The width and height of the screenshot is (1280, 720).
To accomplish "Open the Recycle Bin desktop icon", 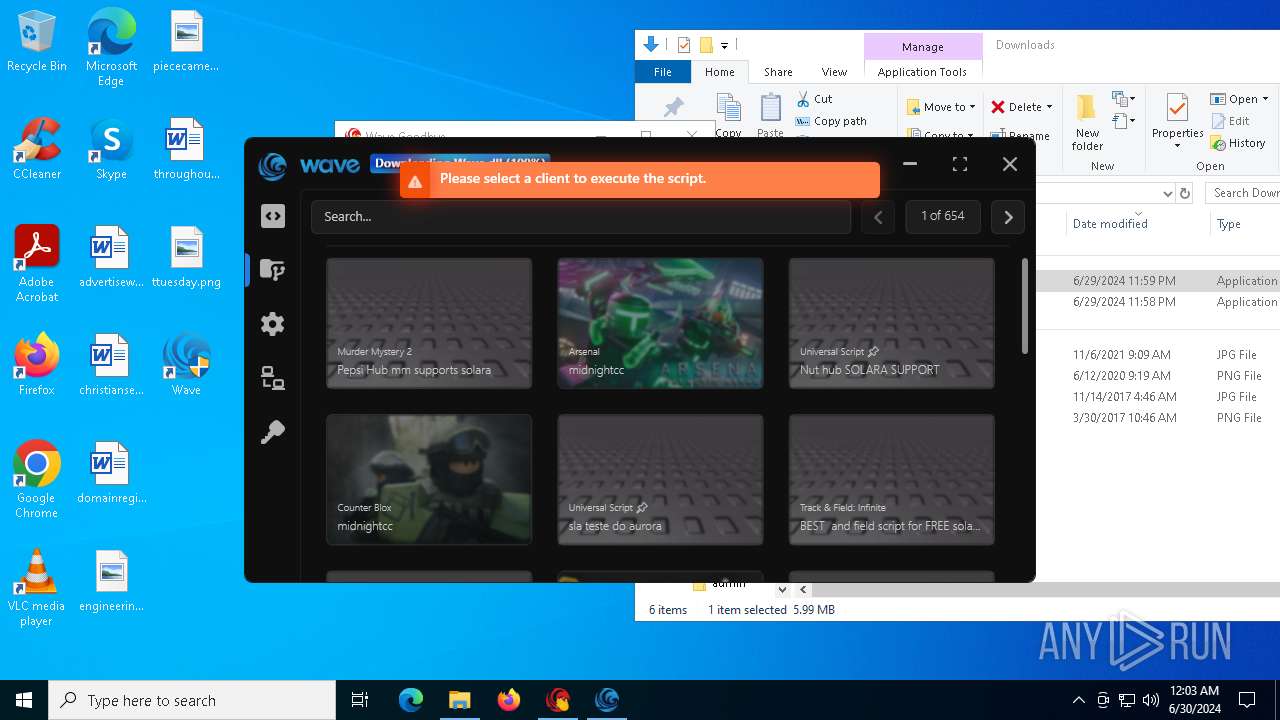I will [37, 42].
